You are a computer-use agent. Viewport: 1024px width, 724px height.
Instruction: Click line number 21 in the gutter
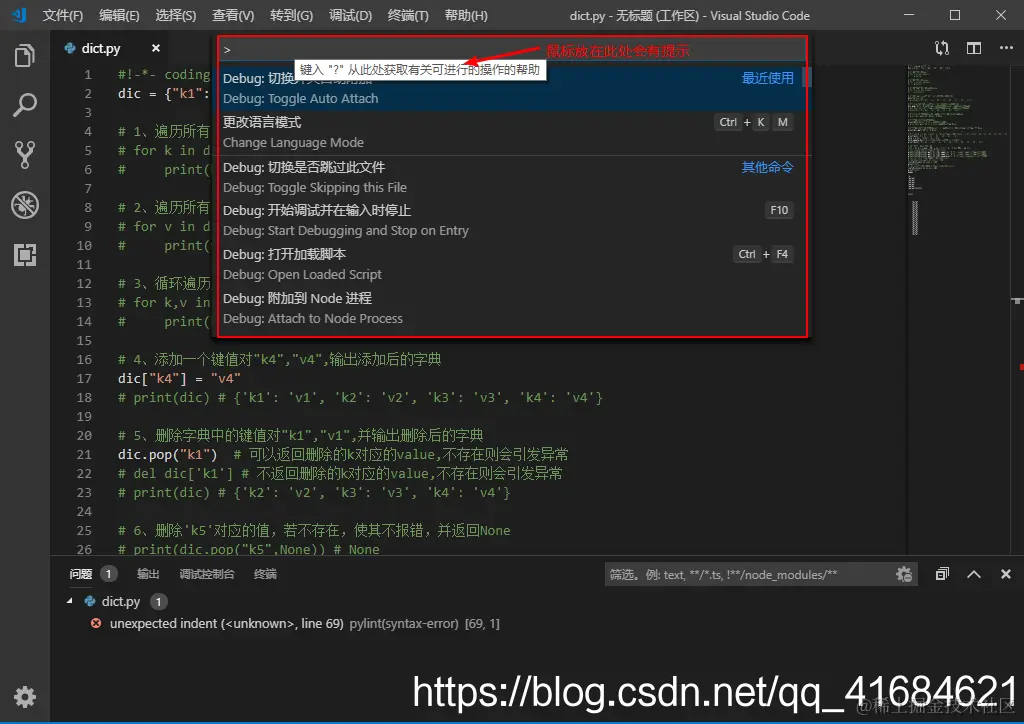[x=84, y=454]
